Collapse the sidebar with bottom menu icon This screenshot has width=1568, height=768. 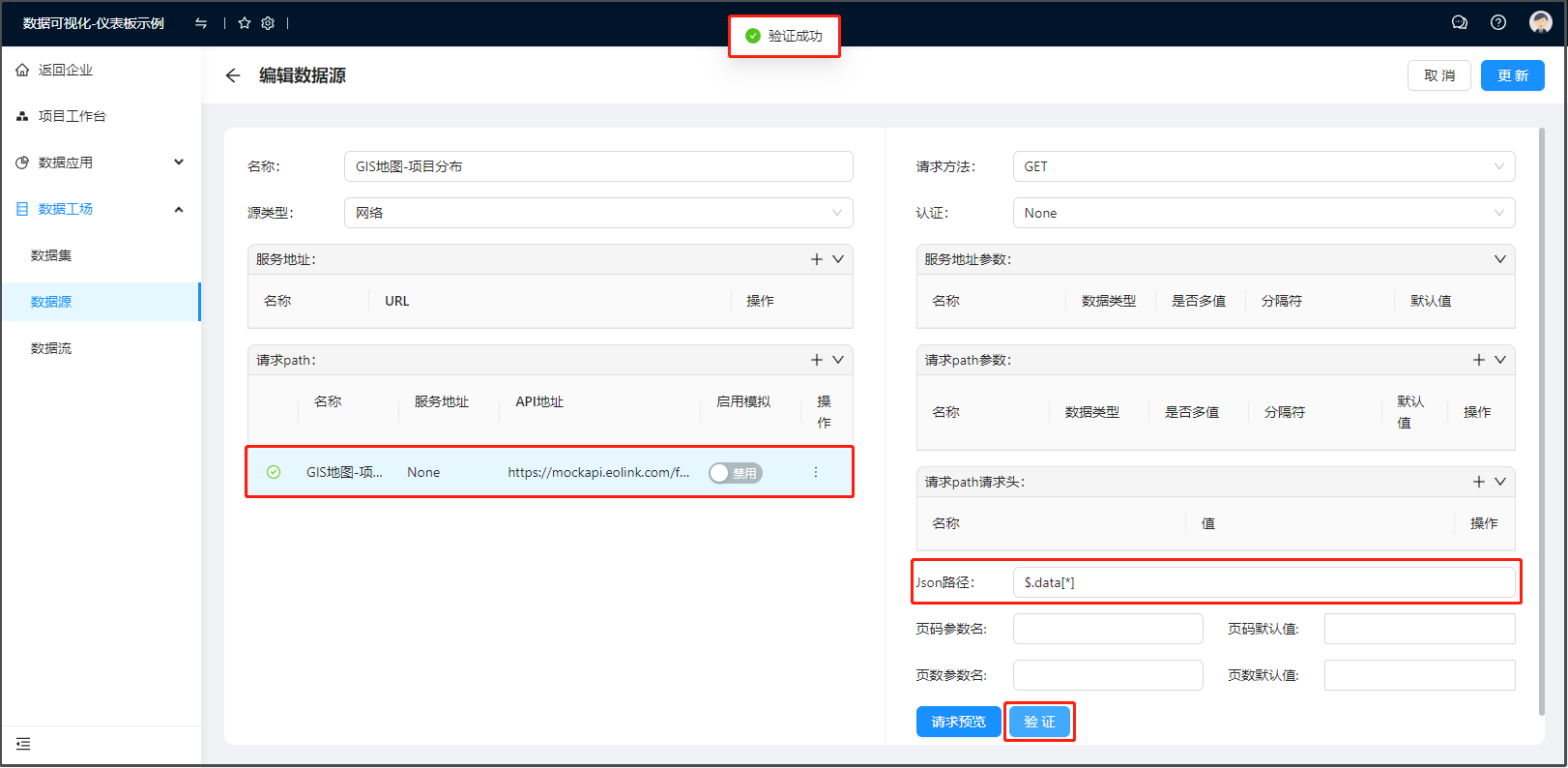23,744
